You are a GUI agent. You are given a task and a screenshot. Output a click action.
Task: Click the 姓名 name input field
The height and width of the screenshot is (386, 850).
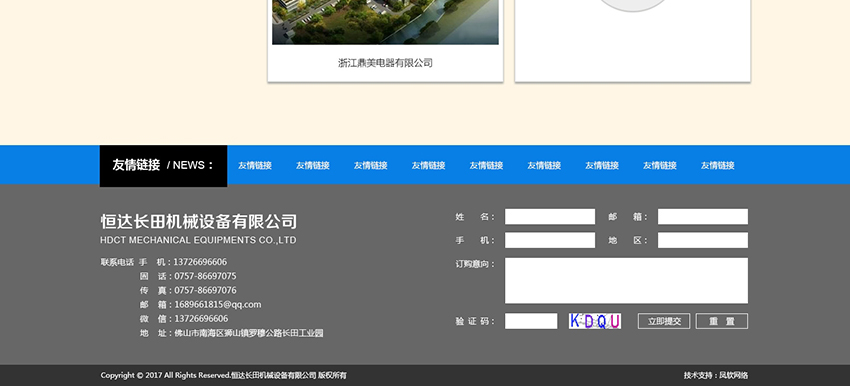click(550, 217)
